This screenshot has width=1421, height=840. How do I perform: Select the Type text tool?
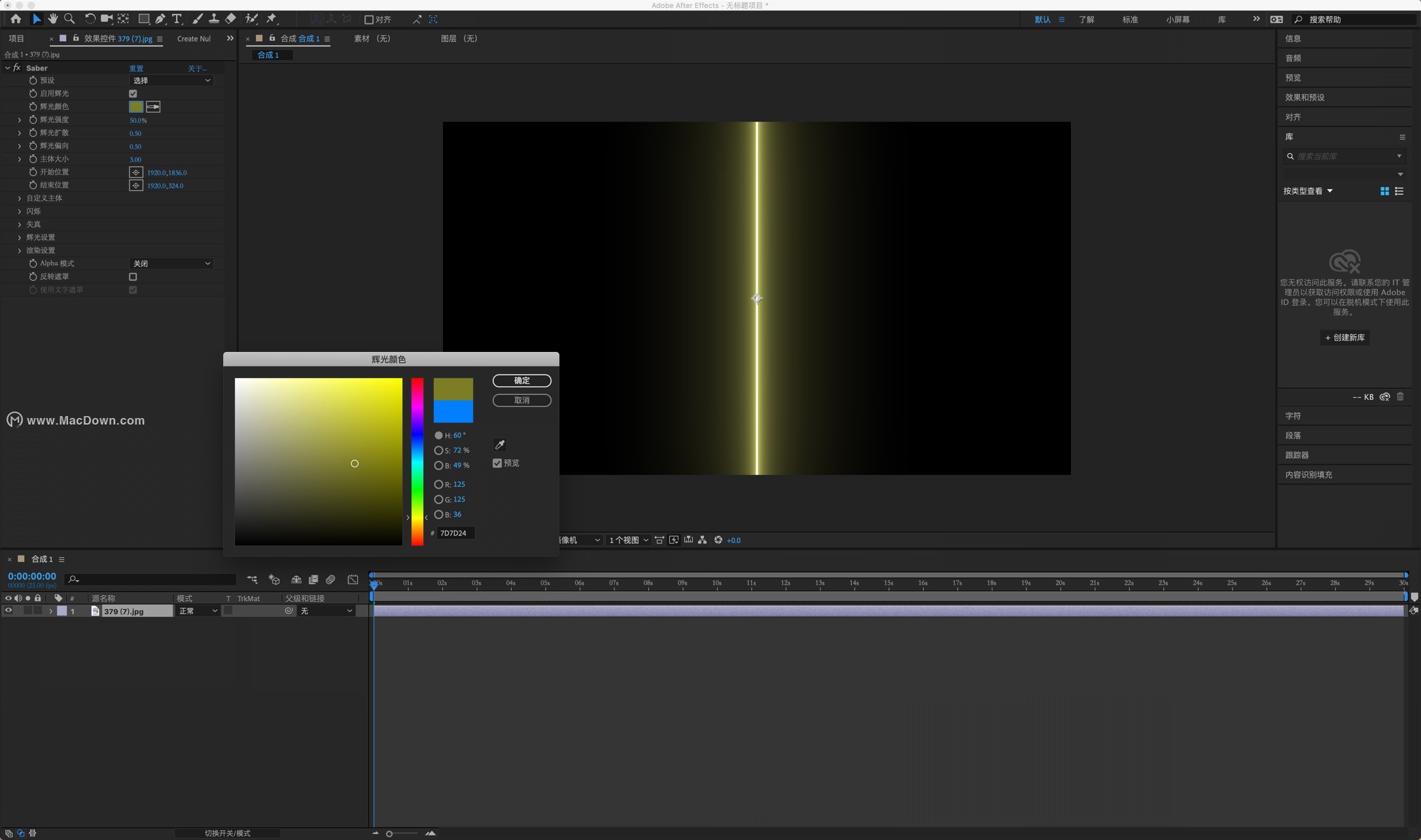point(177,19)
